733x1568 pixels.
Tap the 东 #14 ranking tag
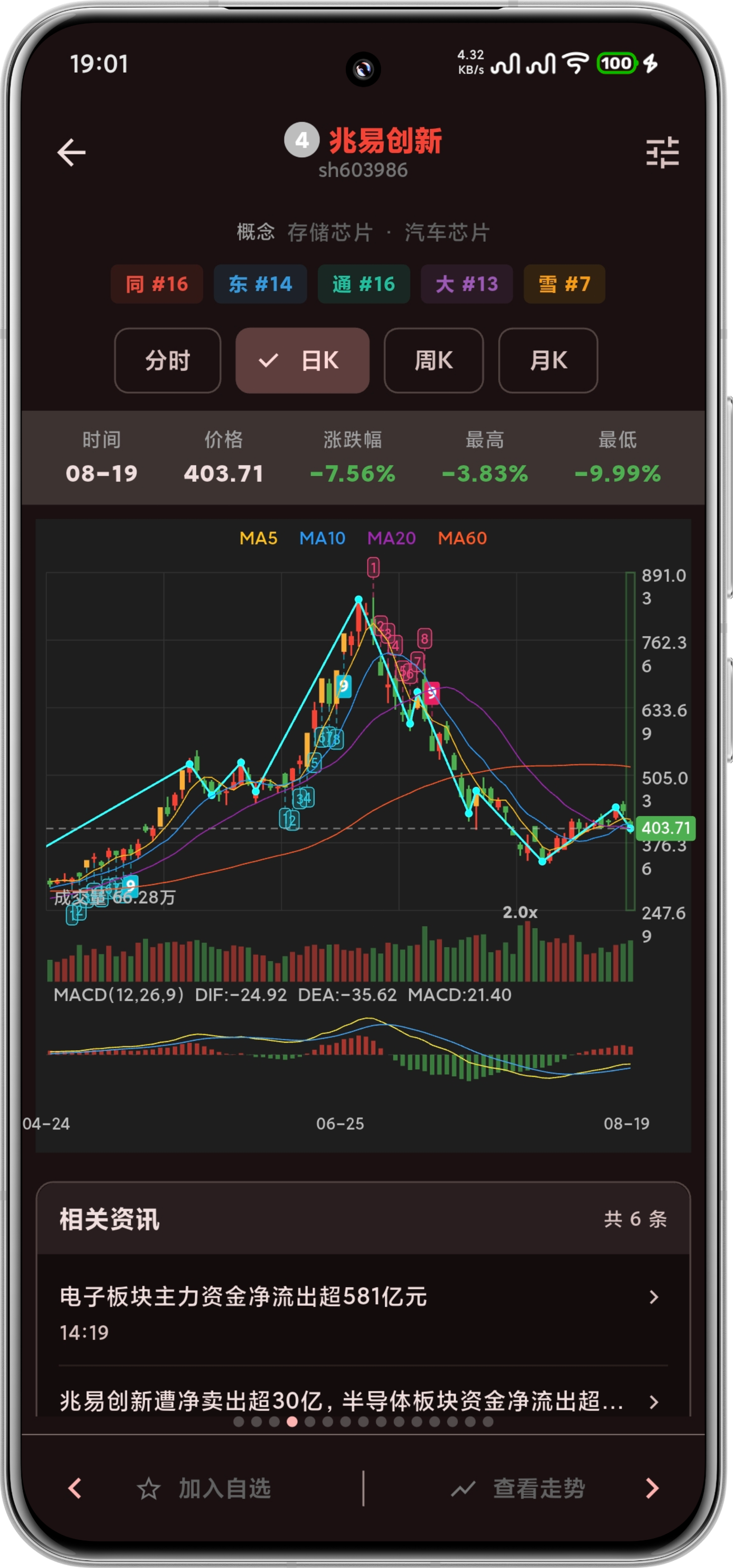coord(260,284)
